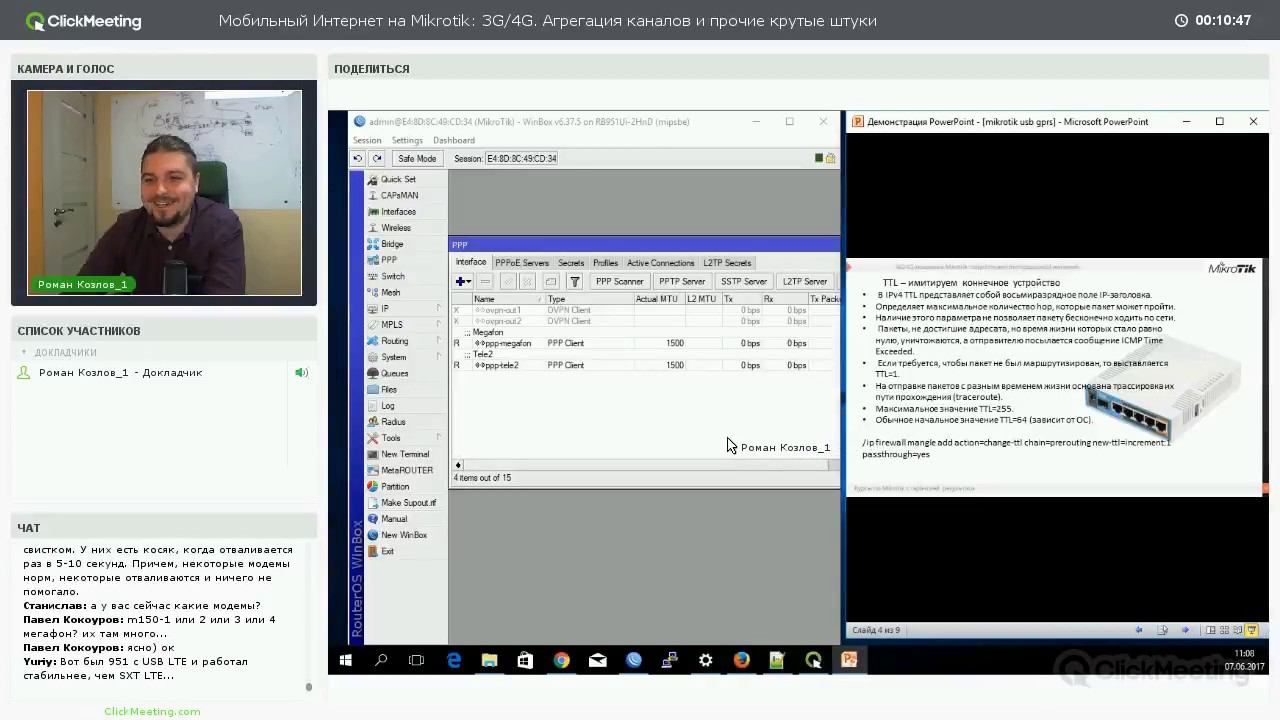Viewport: 1280px width, 720px height.
Task: Switch to the PPPoE Servers tab
Action: click(522, 263)
